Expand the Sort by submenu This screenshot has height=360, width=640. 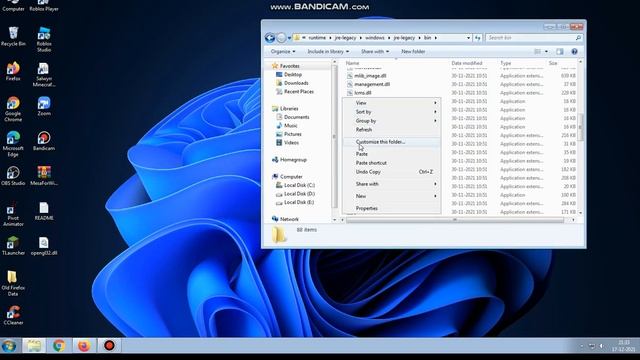tap(391, 112)
